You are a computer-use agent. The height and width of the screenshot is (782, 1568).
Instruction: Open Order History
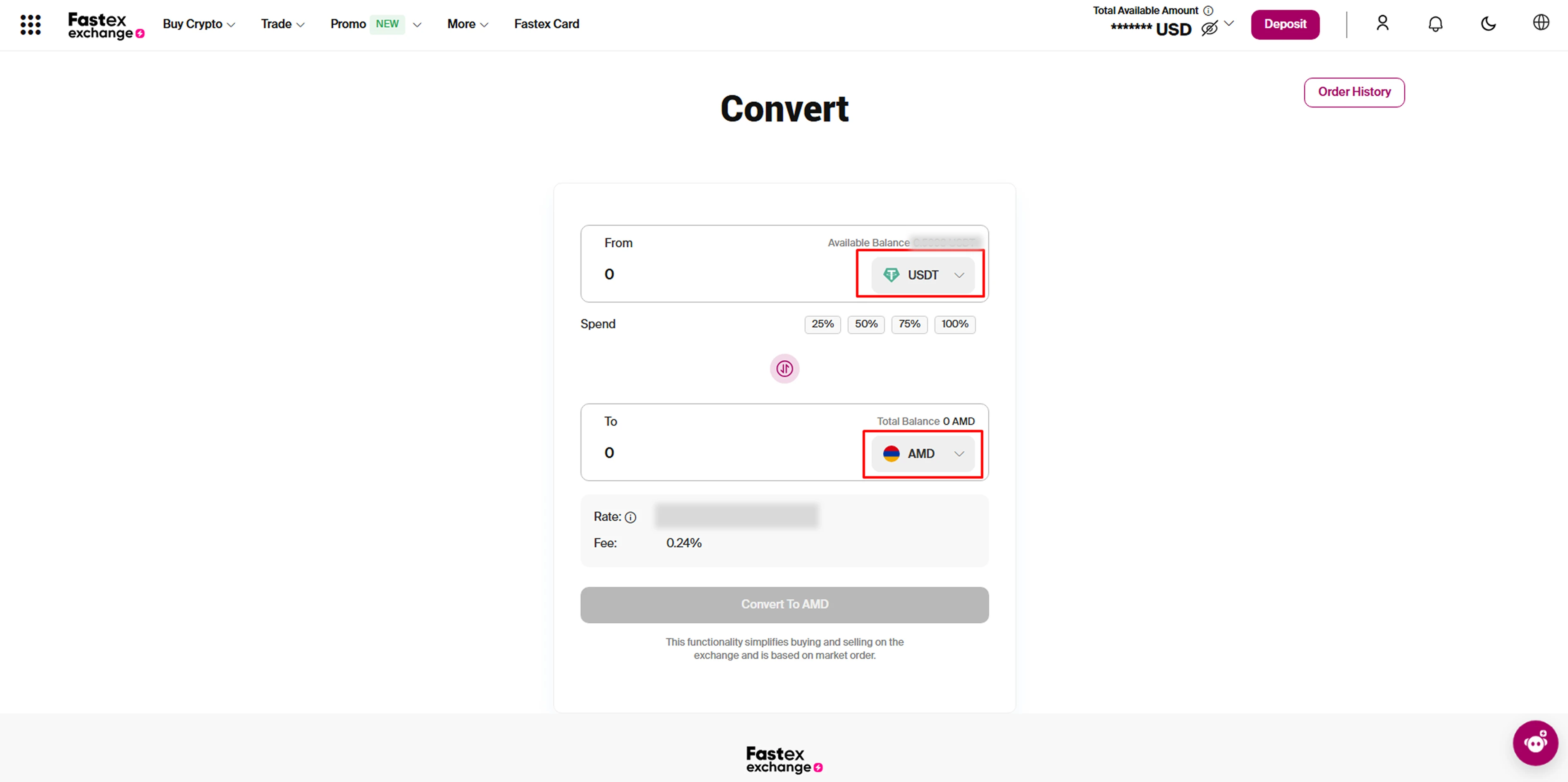click(x=1354, y=92)
